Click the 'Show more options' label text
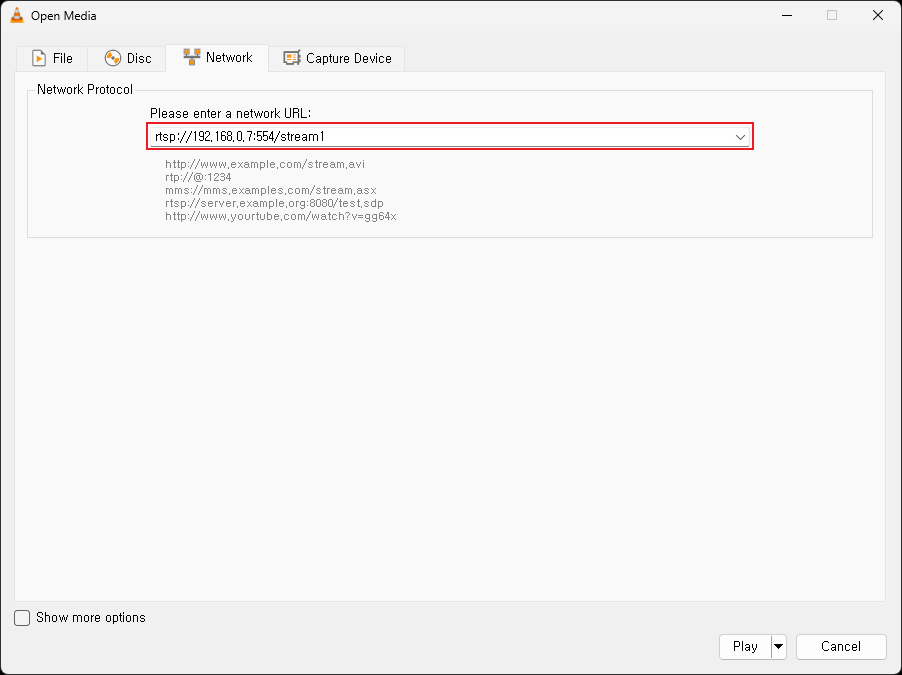This screenshot has height=675, width=902. coord(91,618)
